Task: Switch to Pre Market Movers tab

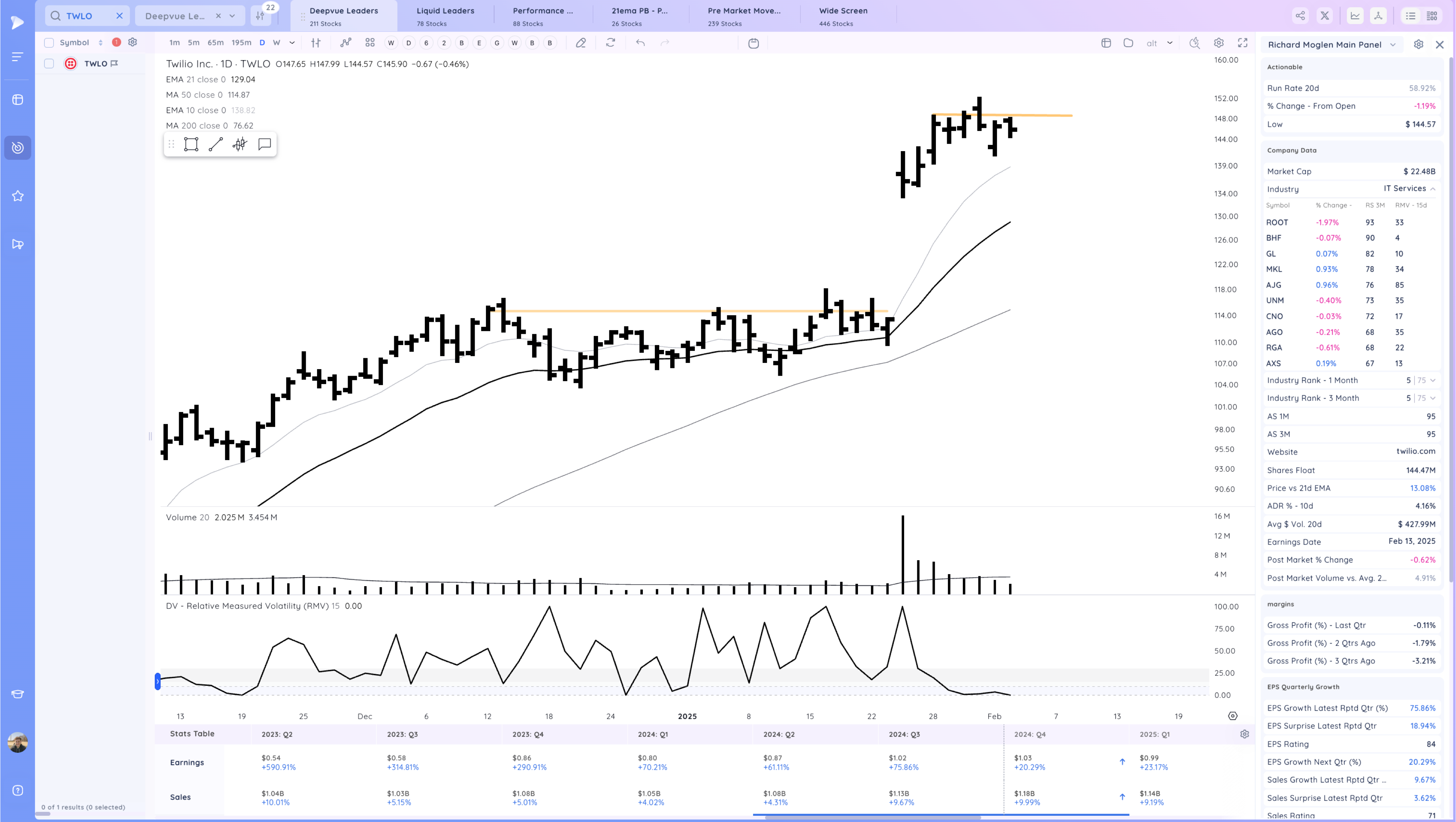Action: pos(744,16)
